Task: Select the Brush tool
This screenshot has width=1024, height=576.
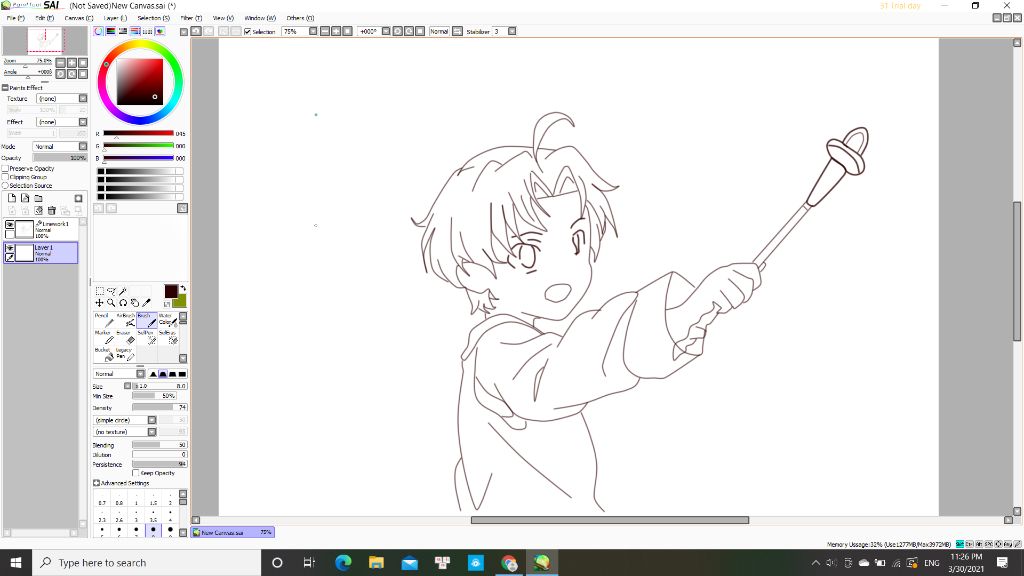Action: click(x=146, y=320)
